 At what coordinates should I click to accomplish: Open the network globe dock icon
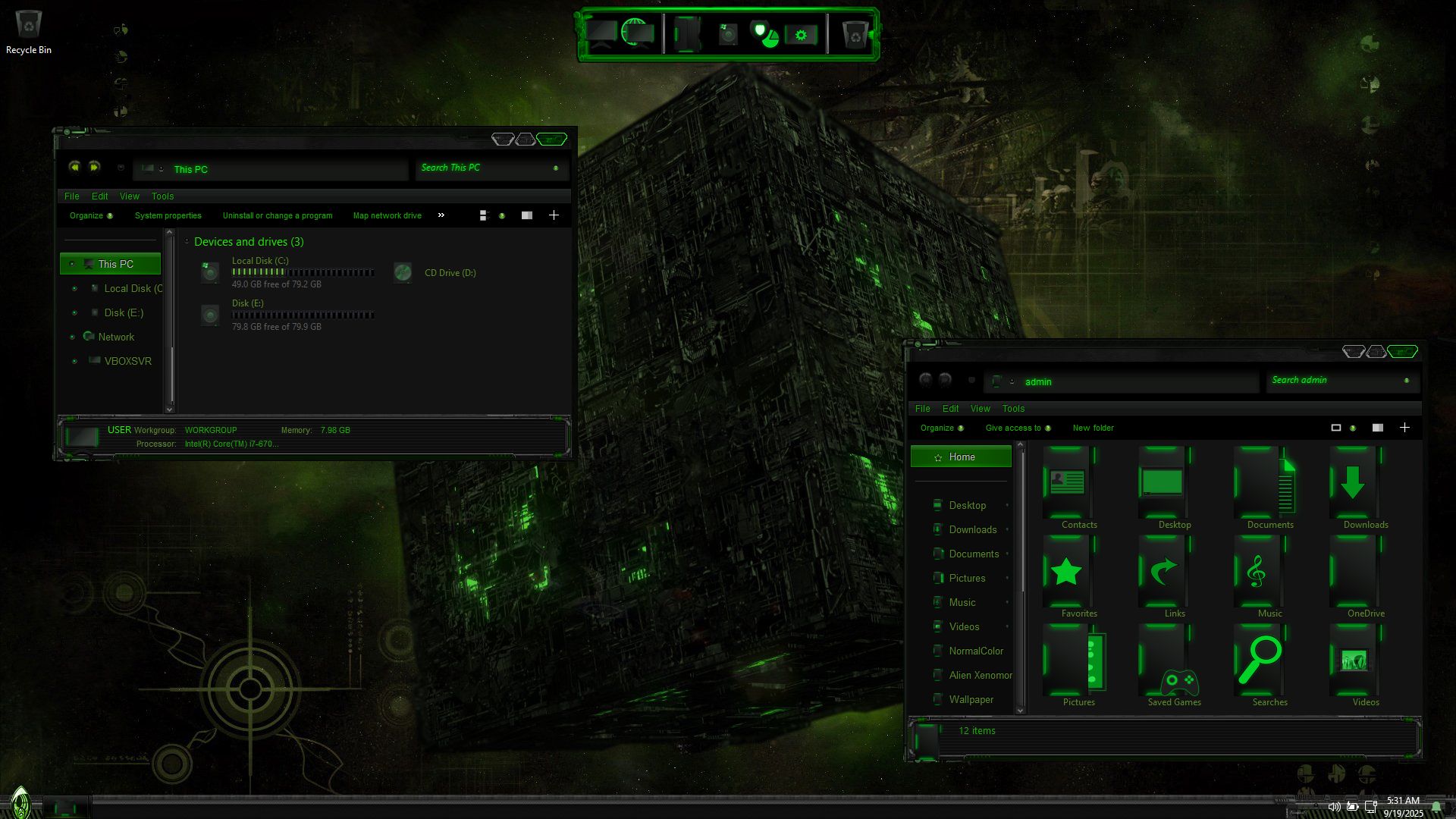[x=635, y=33]
